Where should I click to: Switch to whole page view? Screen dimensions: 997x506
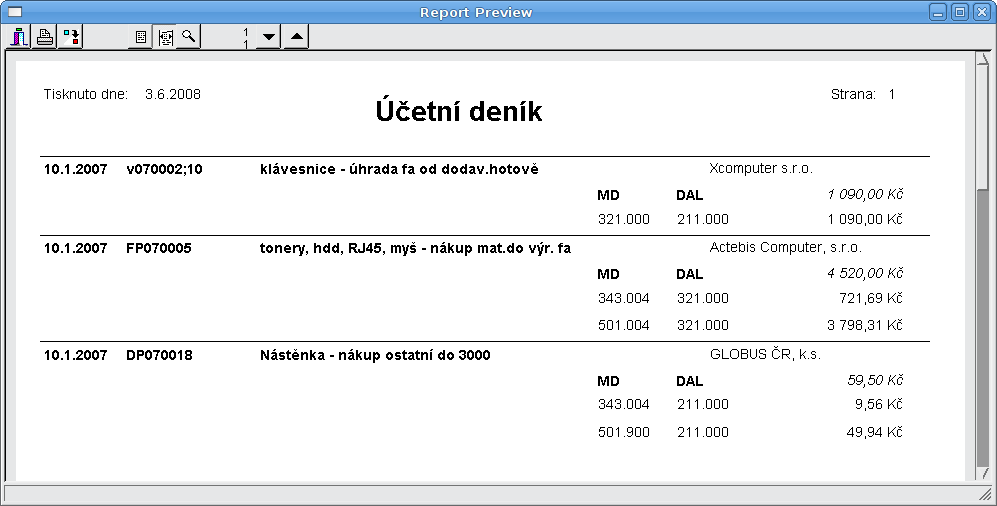click(141, 38)
